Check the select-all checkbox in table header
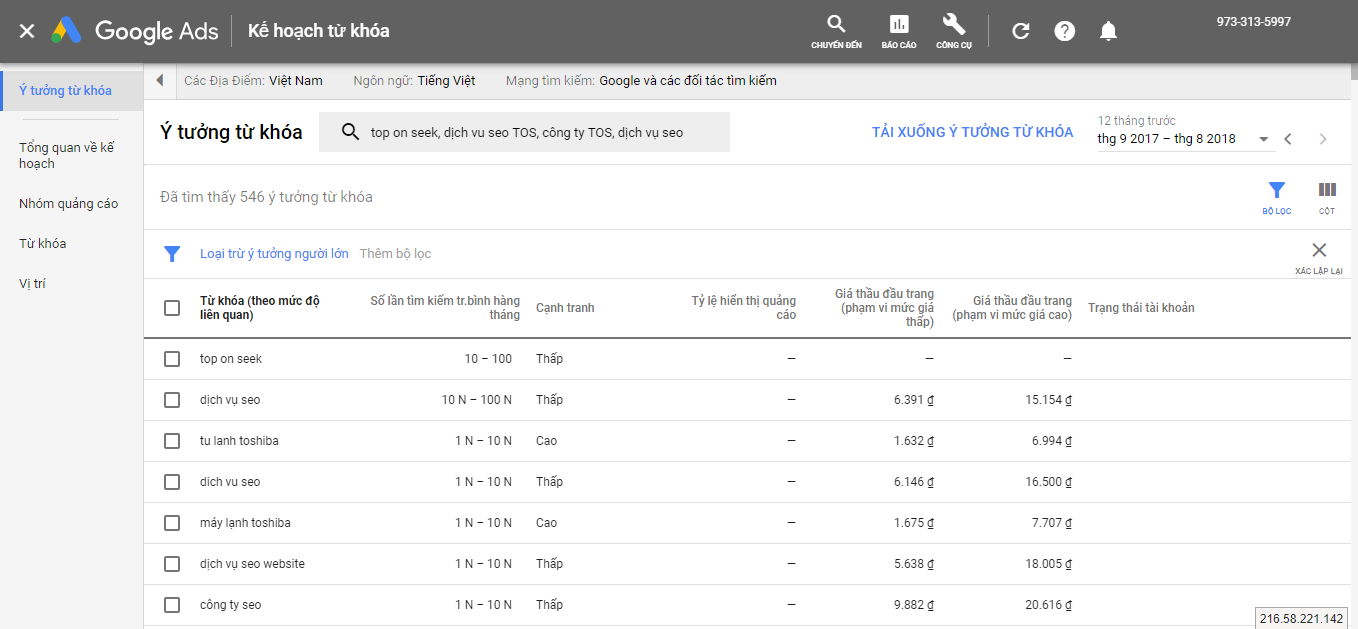The height and width of the screenshot is (629, 1358). coord(172,308)
